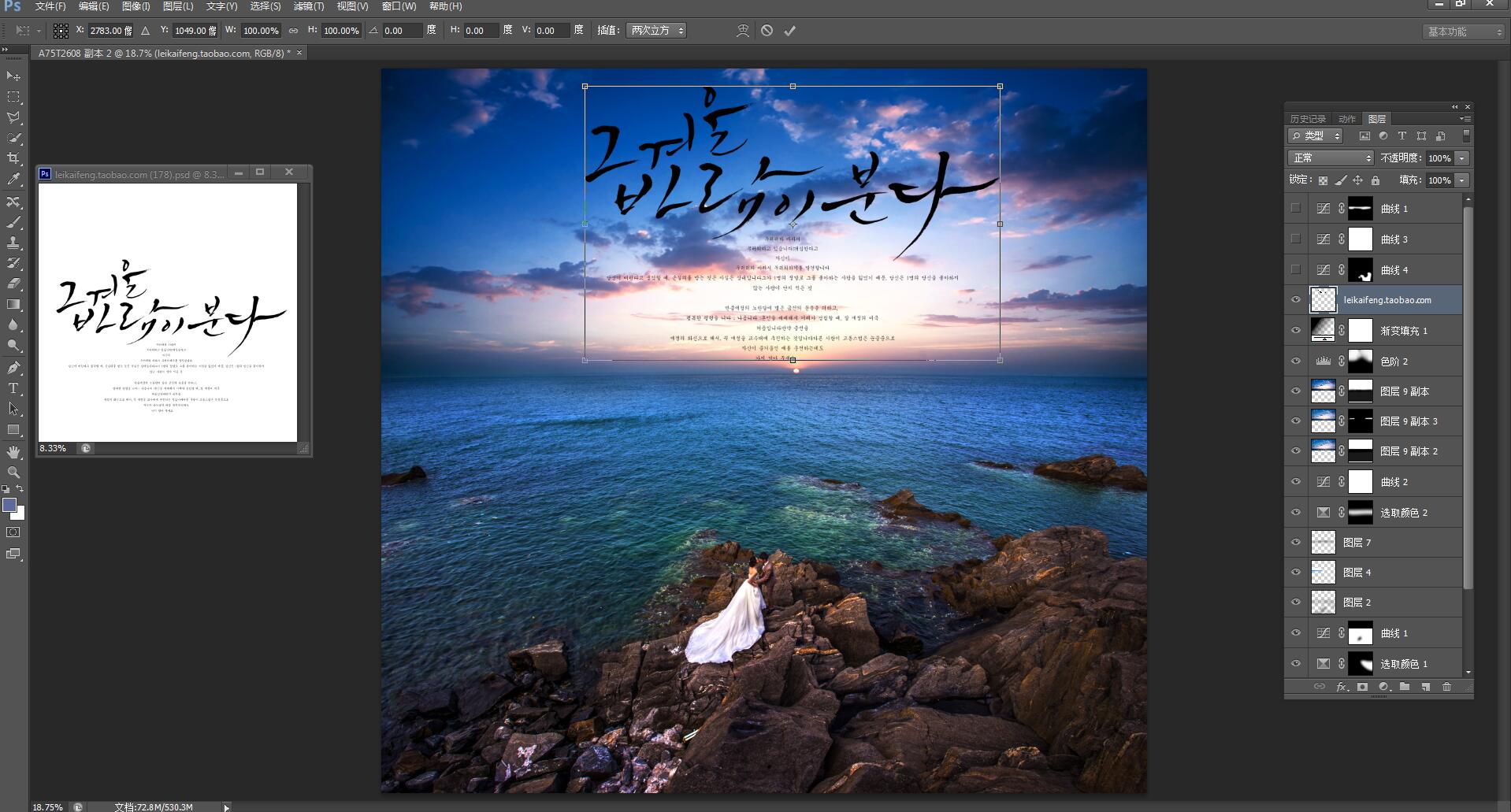Select the Move tool

[12, 76]
